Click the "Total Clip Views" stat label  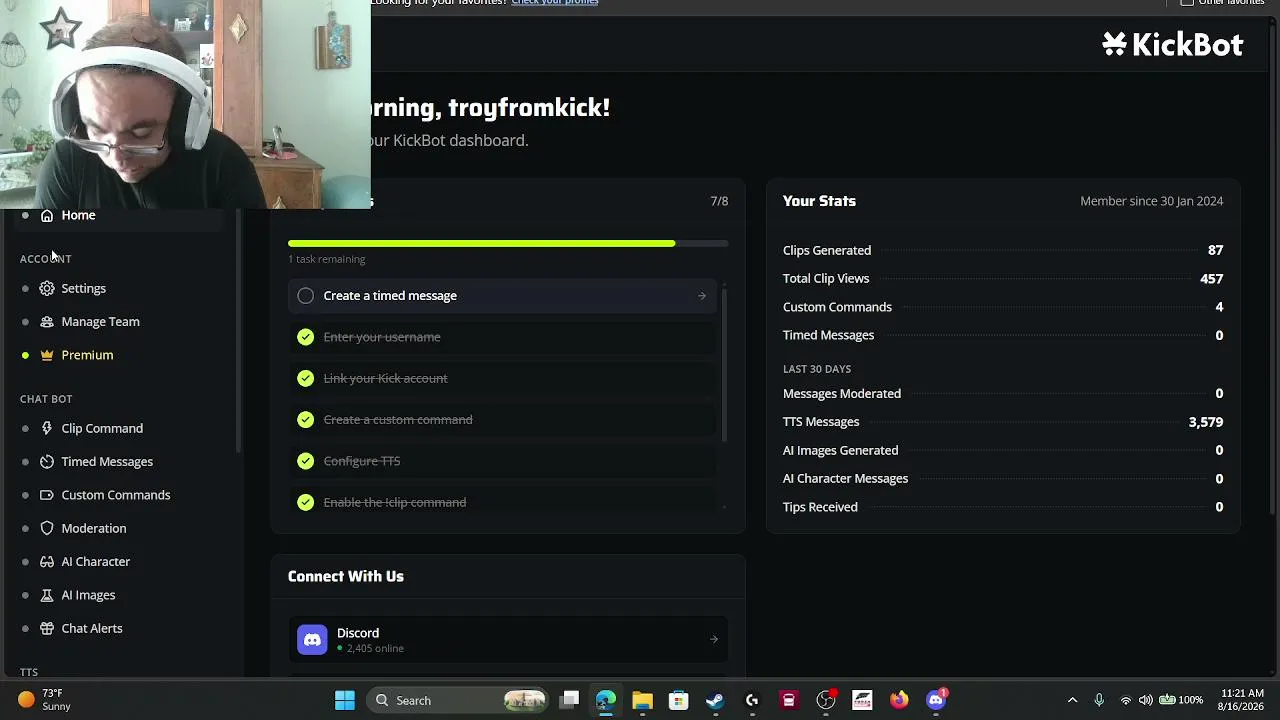pyautogui.click(x=826, y=278)
